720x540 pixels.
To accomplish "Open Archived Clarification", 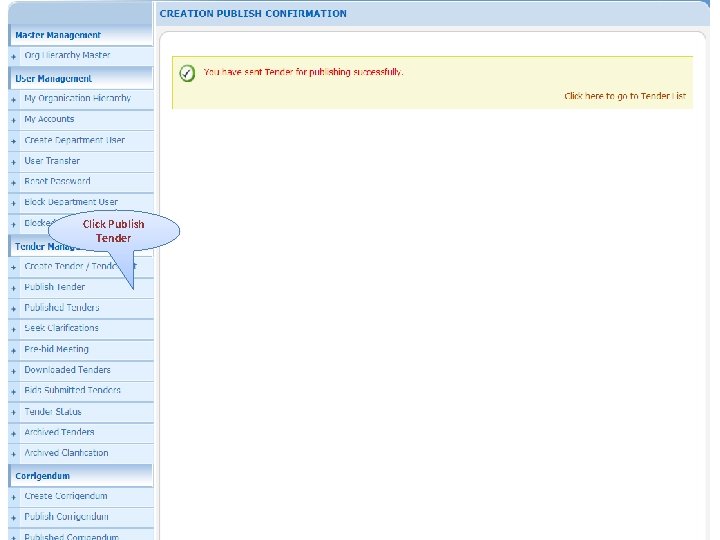I will click(x=67, y=453).
